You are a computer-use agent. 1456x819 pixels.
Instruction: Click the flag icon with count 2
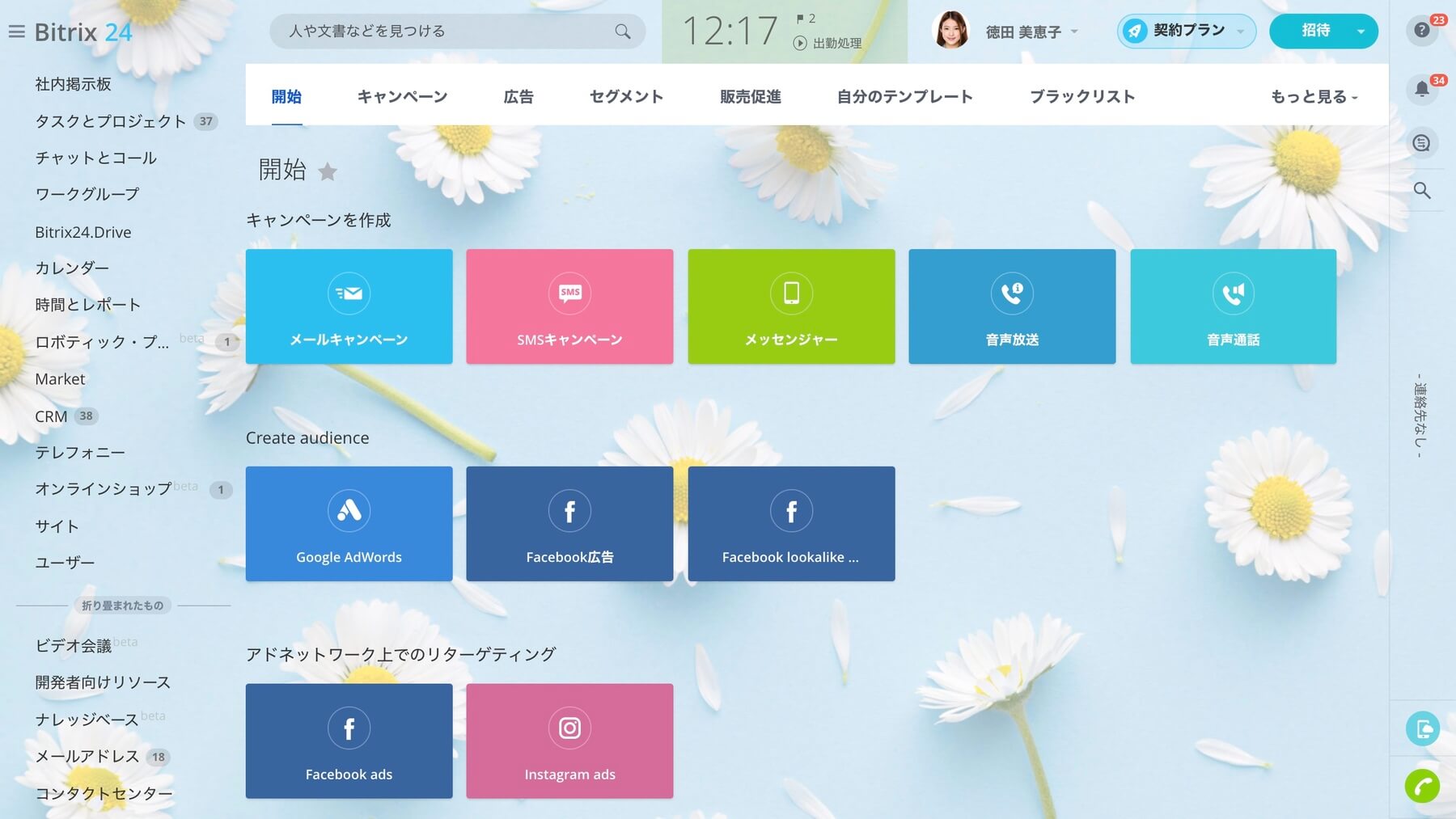click(800, 19)
